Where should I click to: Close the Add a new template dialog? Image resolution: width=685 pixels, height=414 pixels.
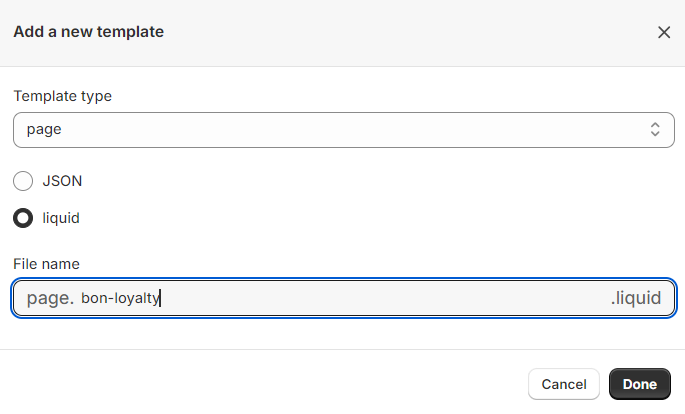664,32
